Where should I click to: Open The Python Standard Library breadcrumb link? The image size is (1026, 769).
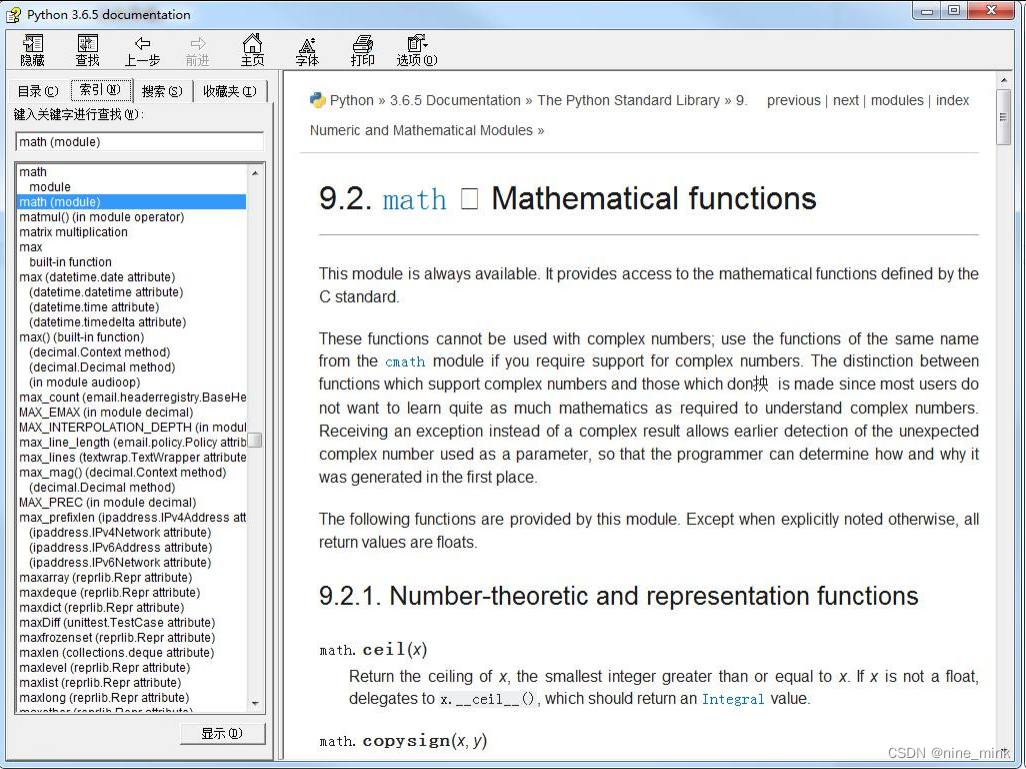point(628,100)
